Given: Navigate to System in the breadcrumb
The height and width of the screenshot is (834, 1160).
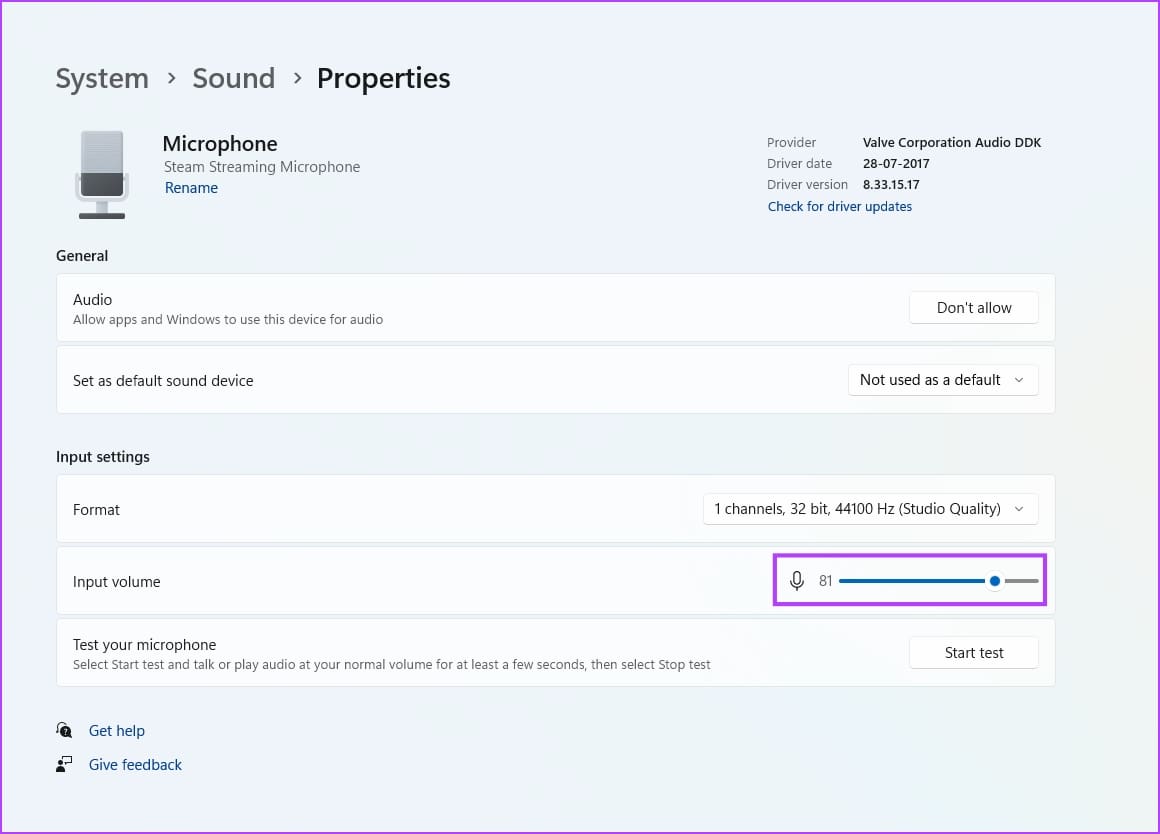Looking at the screenshot, I should (x=102, y=78).
